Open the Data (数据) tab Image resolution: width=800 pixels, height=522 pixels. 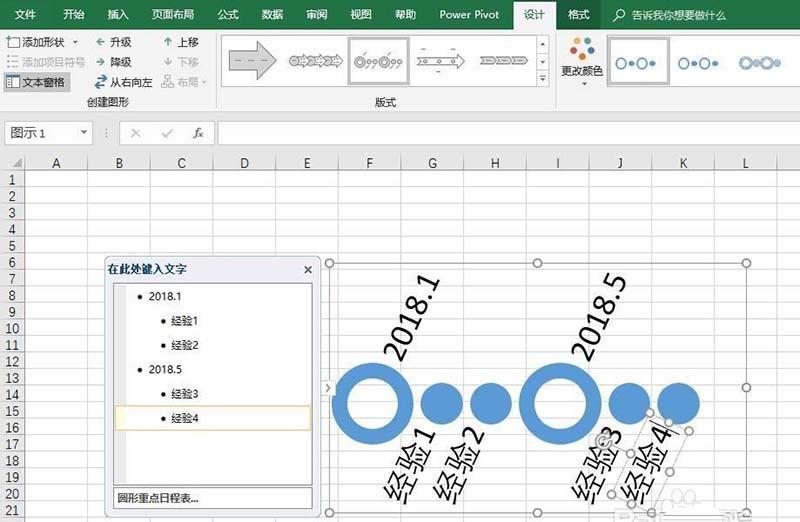272,15
